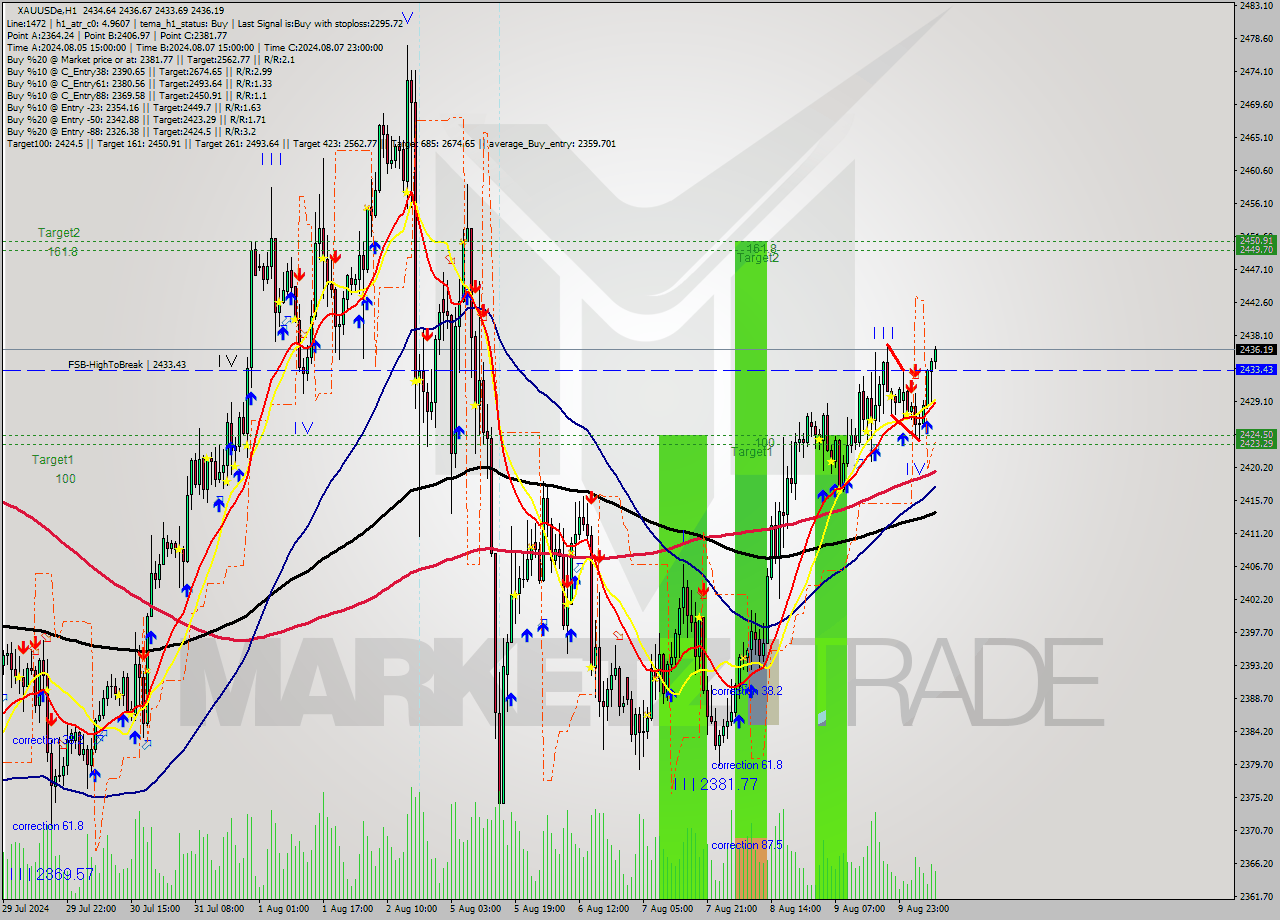Click the Target2 label inside green column
The height and width of the screenshot is (920, 1280).
tap(758, 258)
